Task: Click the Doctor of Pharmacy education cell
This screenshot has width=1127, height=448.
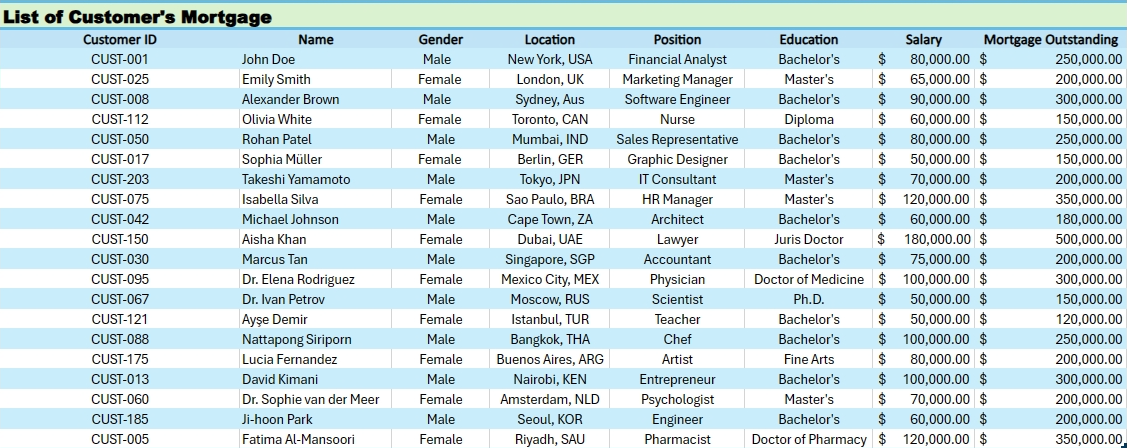Action: tap(809, 440)
